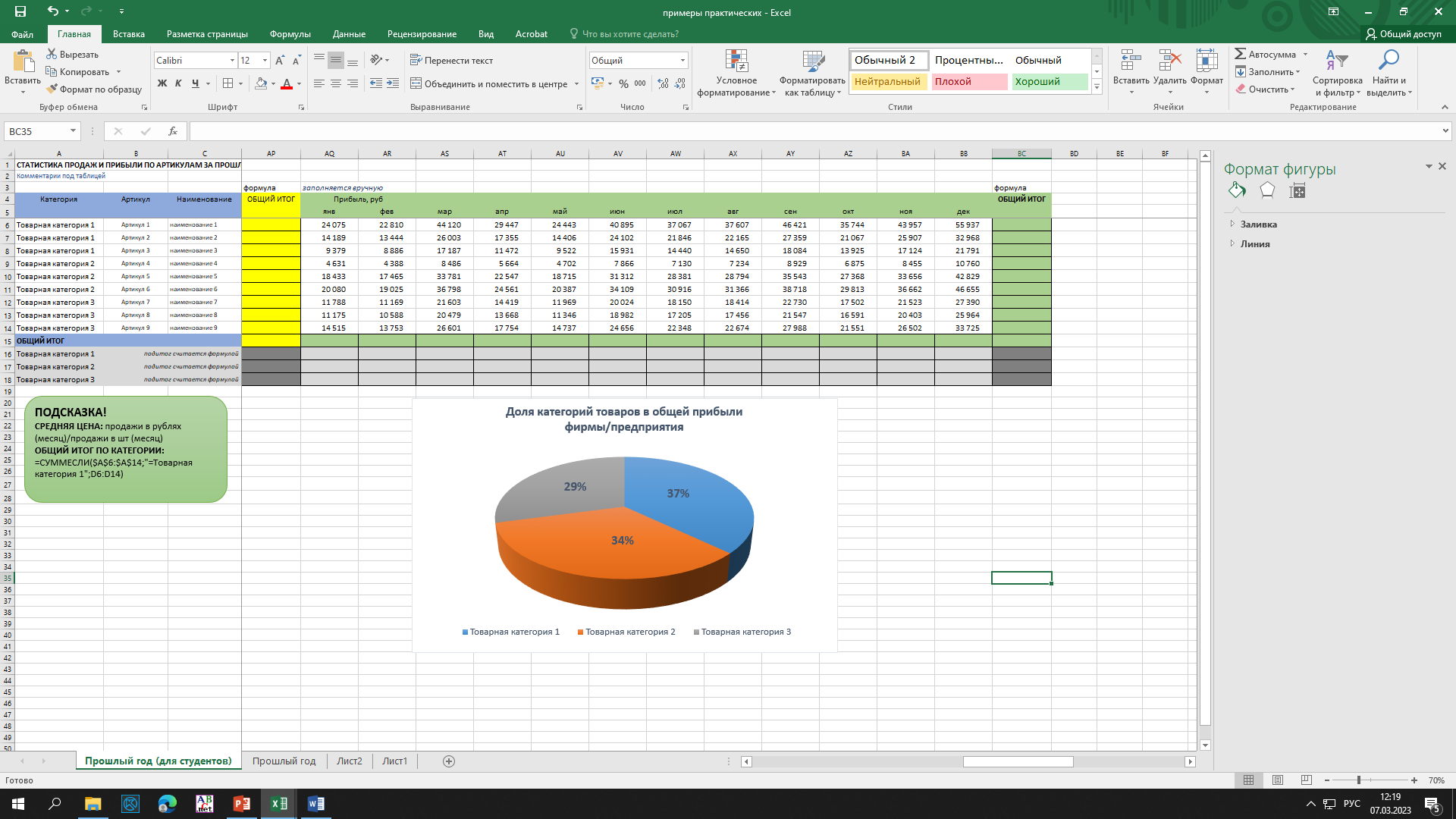
Task: Click the Size & Properties icon
Action: pos(1298,191)
